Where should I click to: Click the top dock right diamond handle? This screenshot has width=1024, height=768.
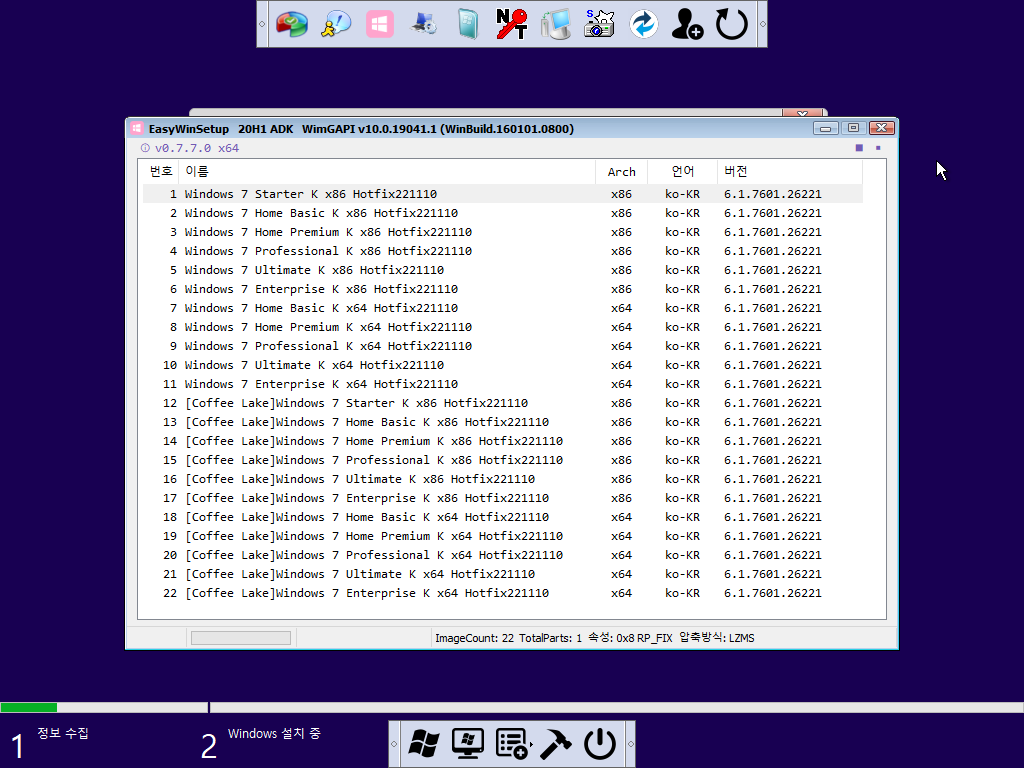762,24
